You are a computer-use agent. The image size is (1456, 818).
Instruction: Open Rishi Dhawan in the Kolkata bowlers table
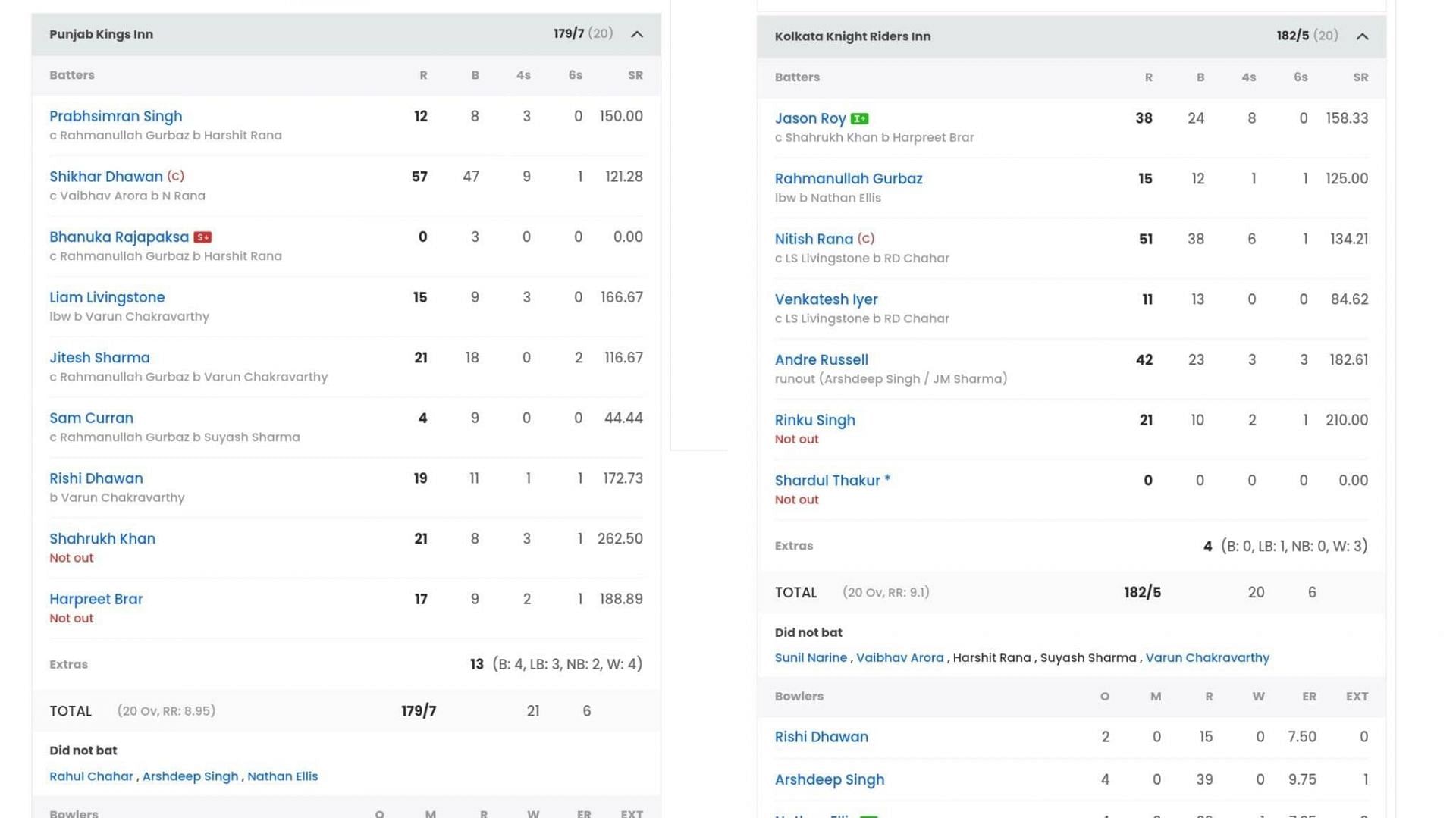click(x=821, y=737)
